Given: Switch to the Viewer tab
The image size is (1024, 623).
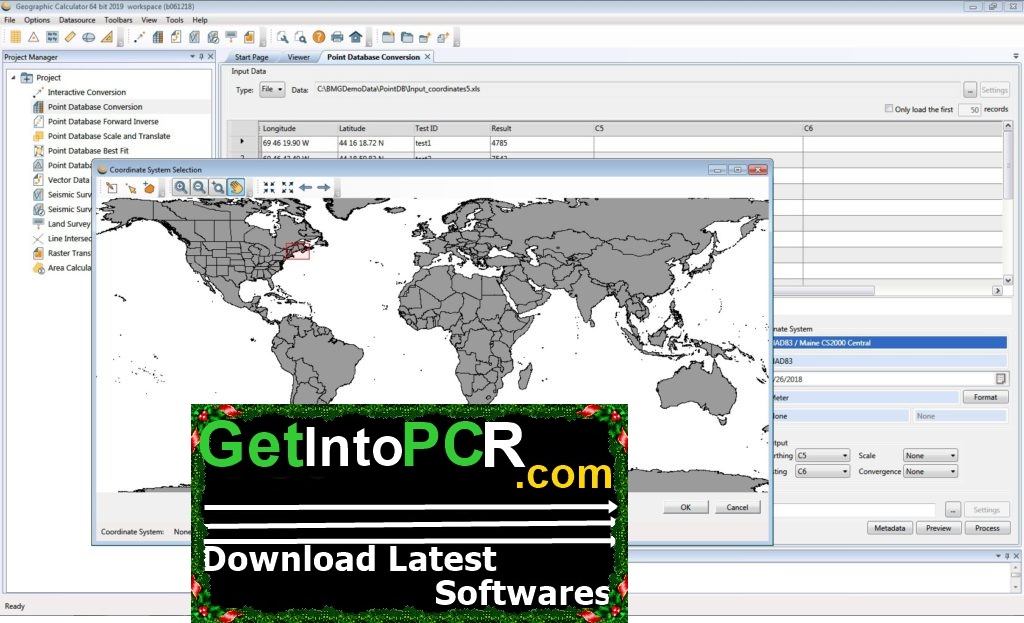Looking at the screenshot, I should point(298,57).
